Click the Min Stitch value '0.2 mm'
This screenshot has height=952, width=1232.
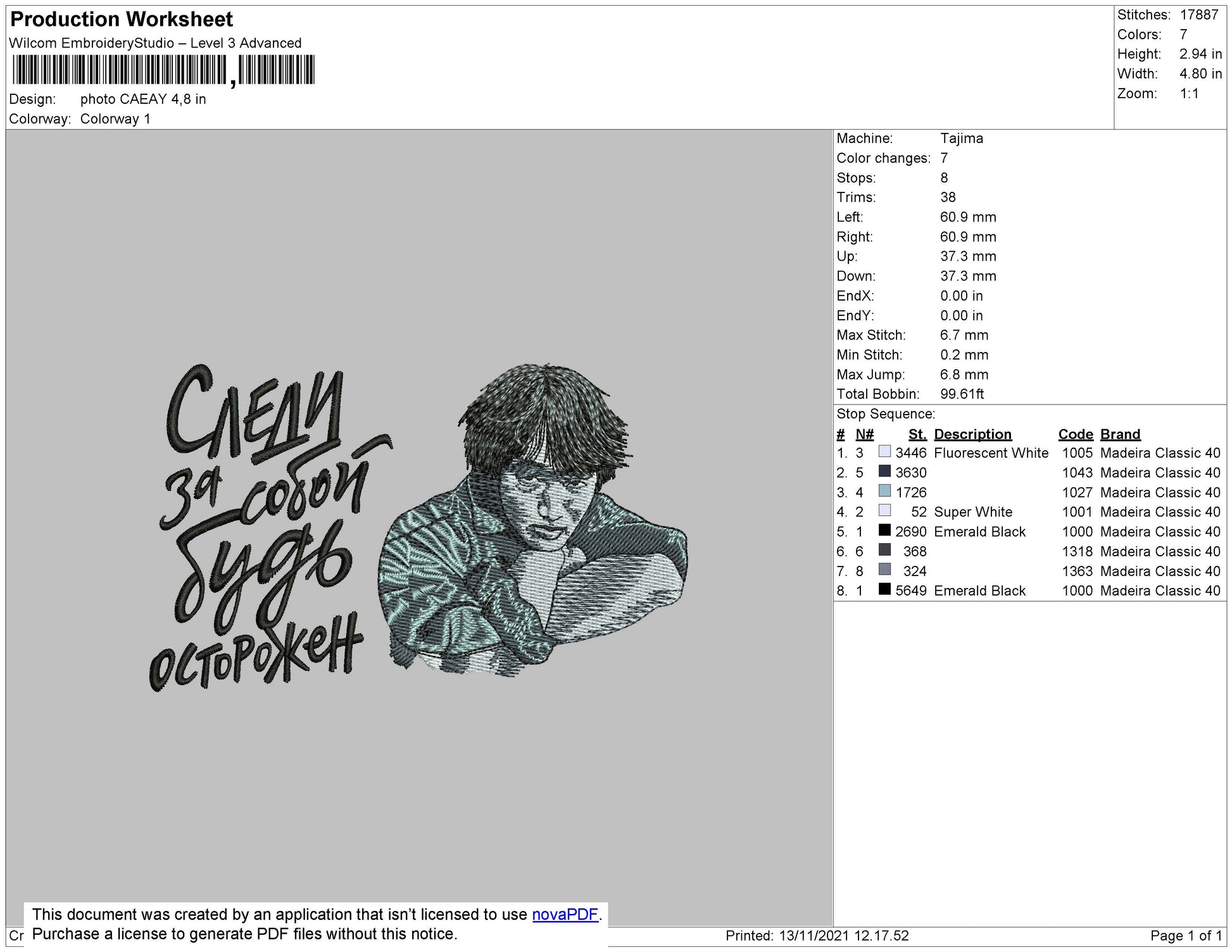[x=964, y=355]
